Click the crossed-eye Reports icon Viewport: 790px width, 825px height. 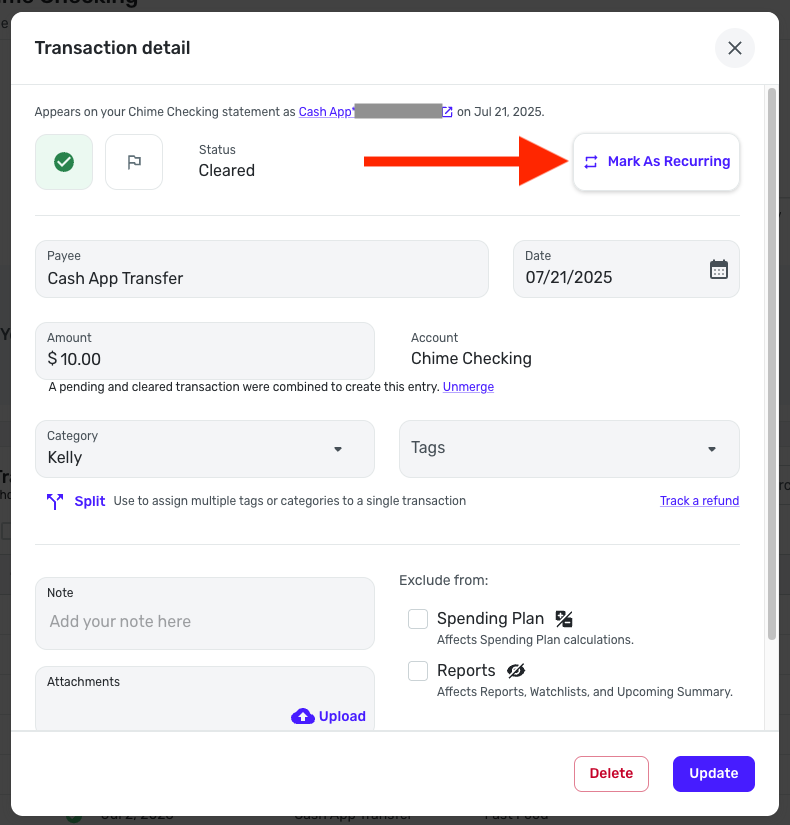tap(516, 670)
